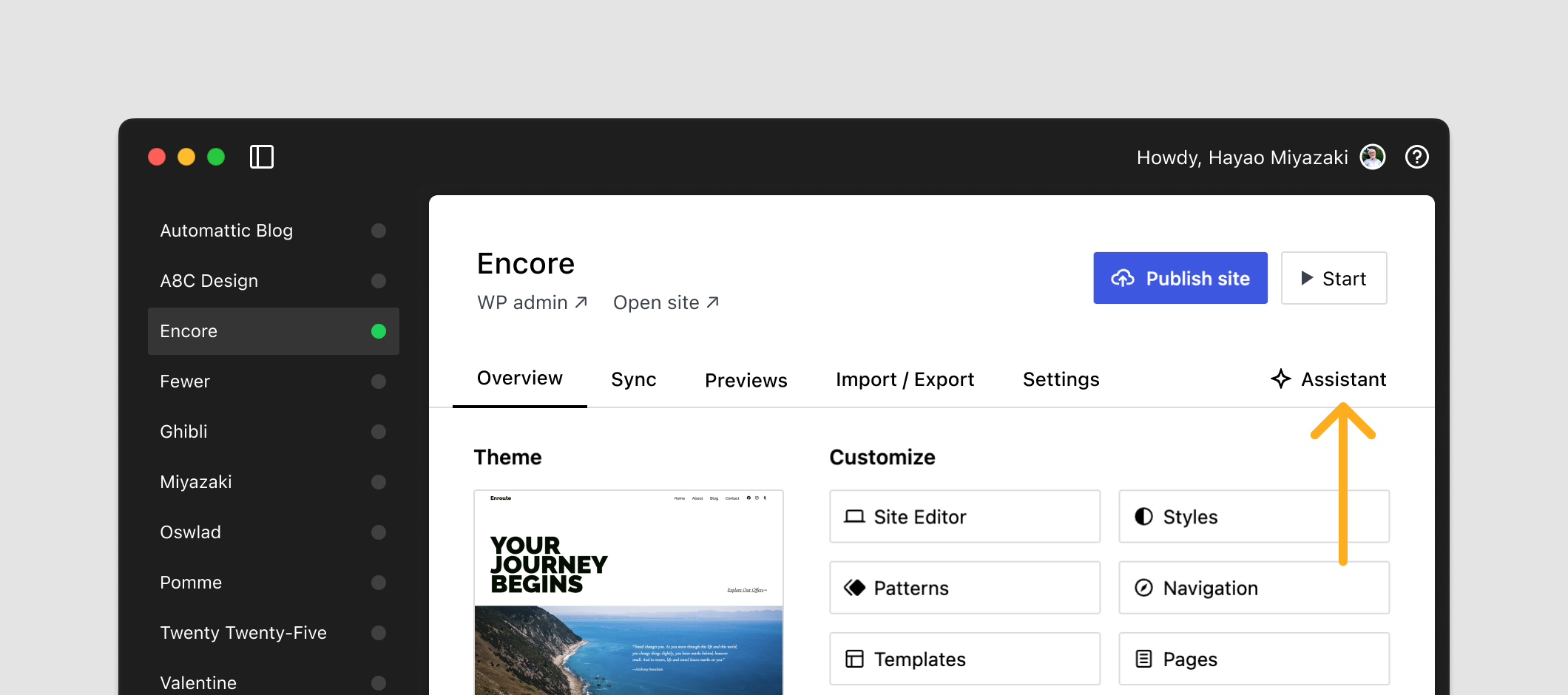
Task: Click the Hayao Miyazaki profile avatar
Action: click(1372, 157)
